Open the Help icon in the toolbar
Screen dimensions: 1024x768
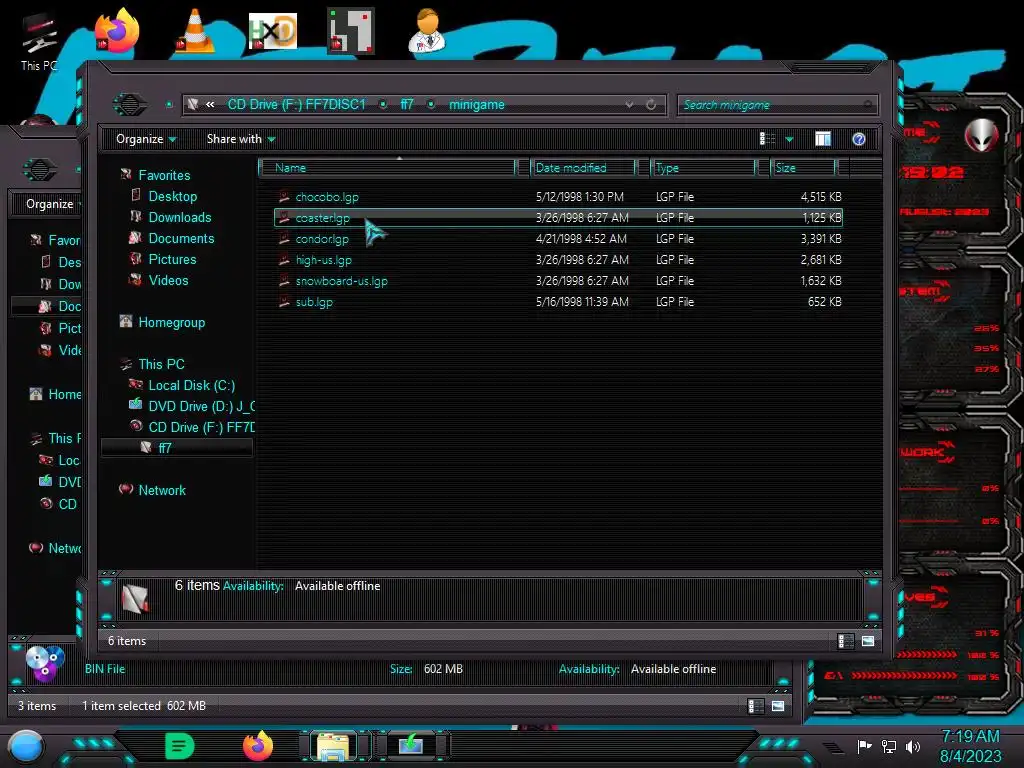coord(859,139)
